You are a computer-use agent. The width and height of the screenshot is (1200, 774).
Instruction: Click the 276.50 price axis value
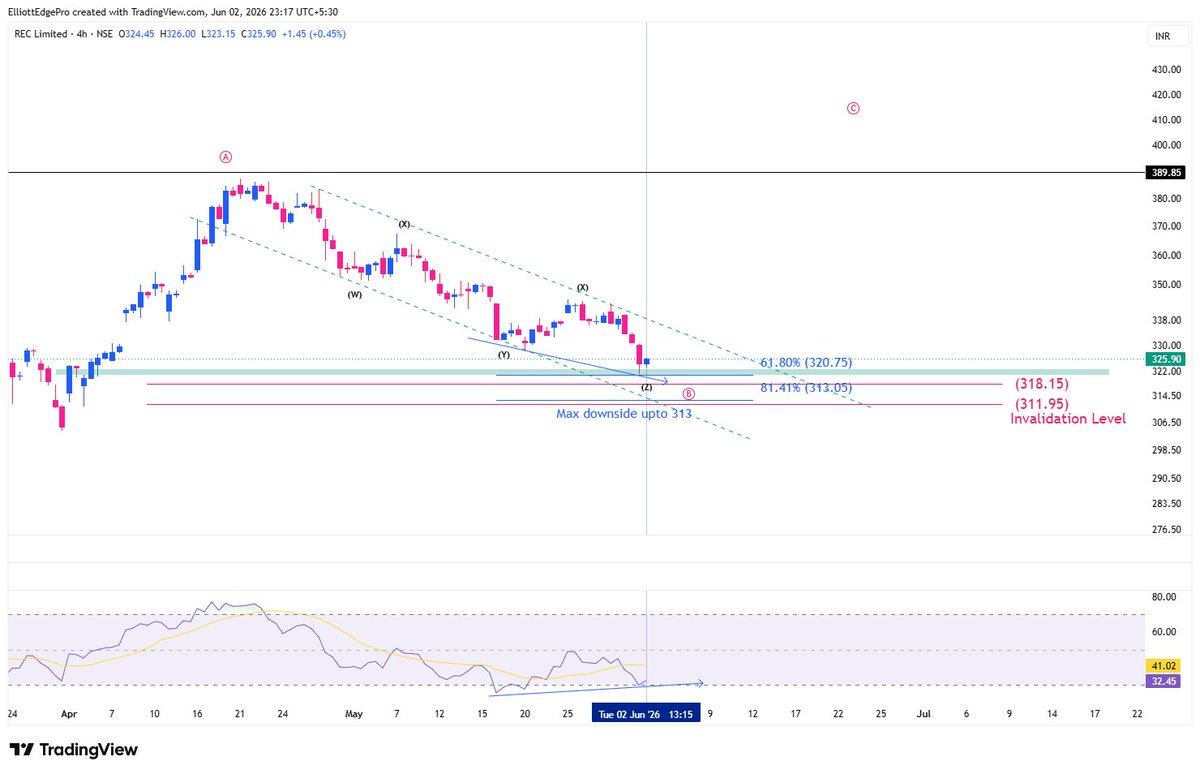click(x=1165, y=529)
